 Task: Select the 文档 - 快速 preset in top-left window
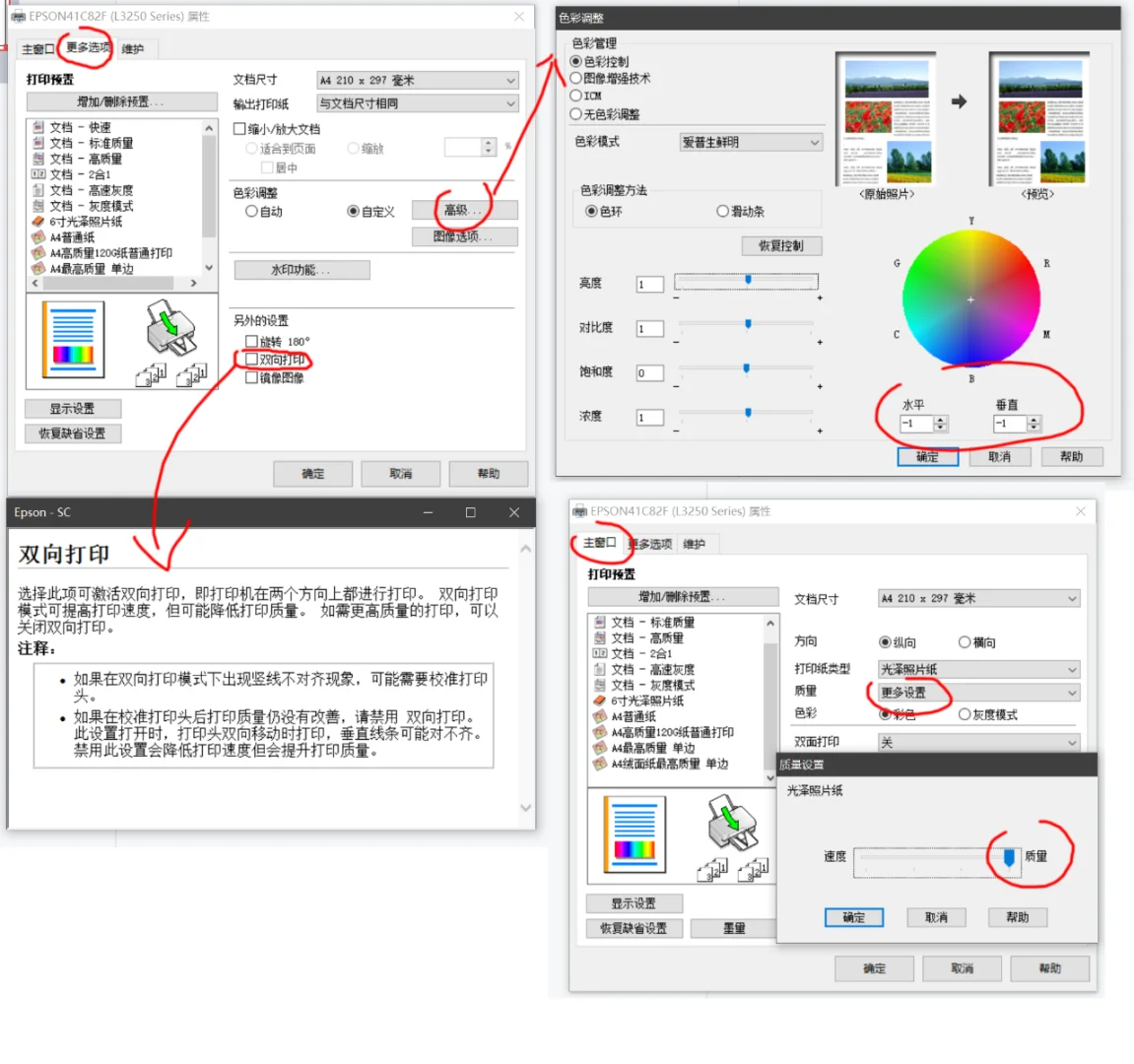click(72, 127)
